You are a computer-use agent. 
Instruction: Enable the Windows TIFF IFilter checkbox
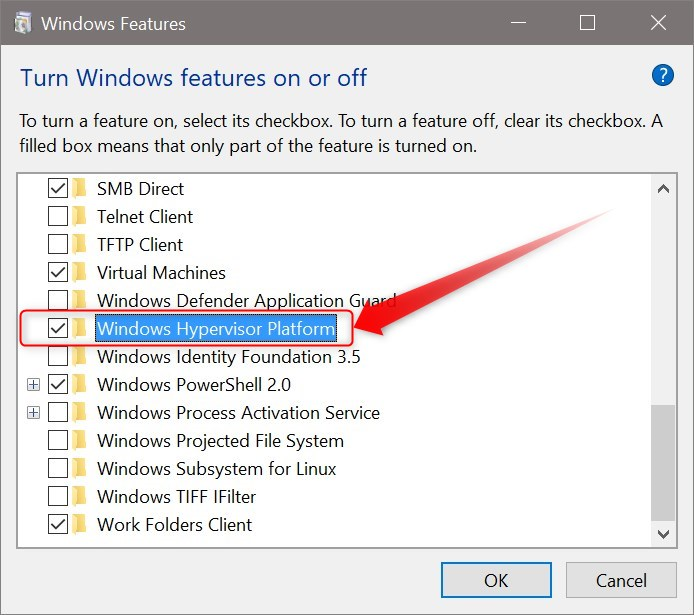(x=58, y=496)
